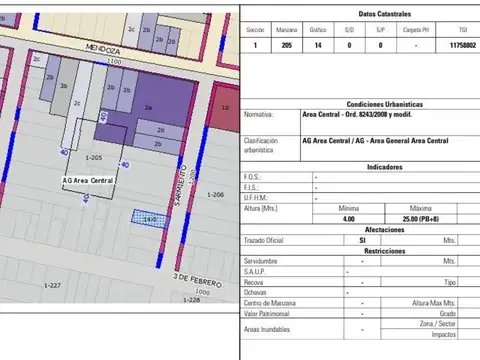Click the Trazado Oficial label
480x360 pixels.
[264, 240]
